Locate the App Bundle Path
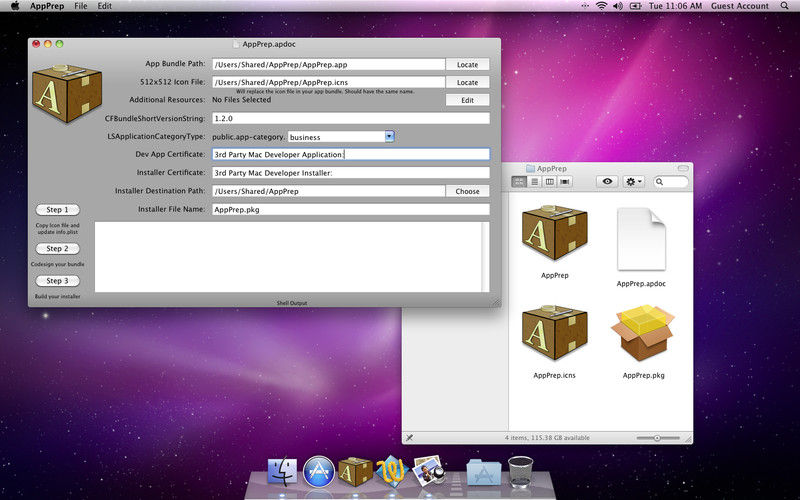Image resolution: width=800 pixels, height=500 pixels. 467,64
